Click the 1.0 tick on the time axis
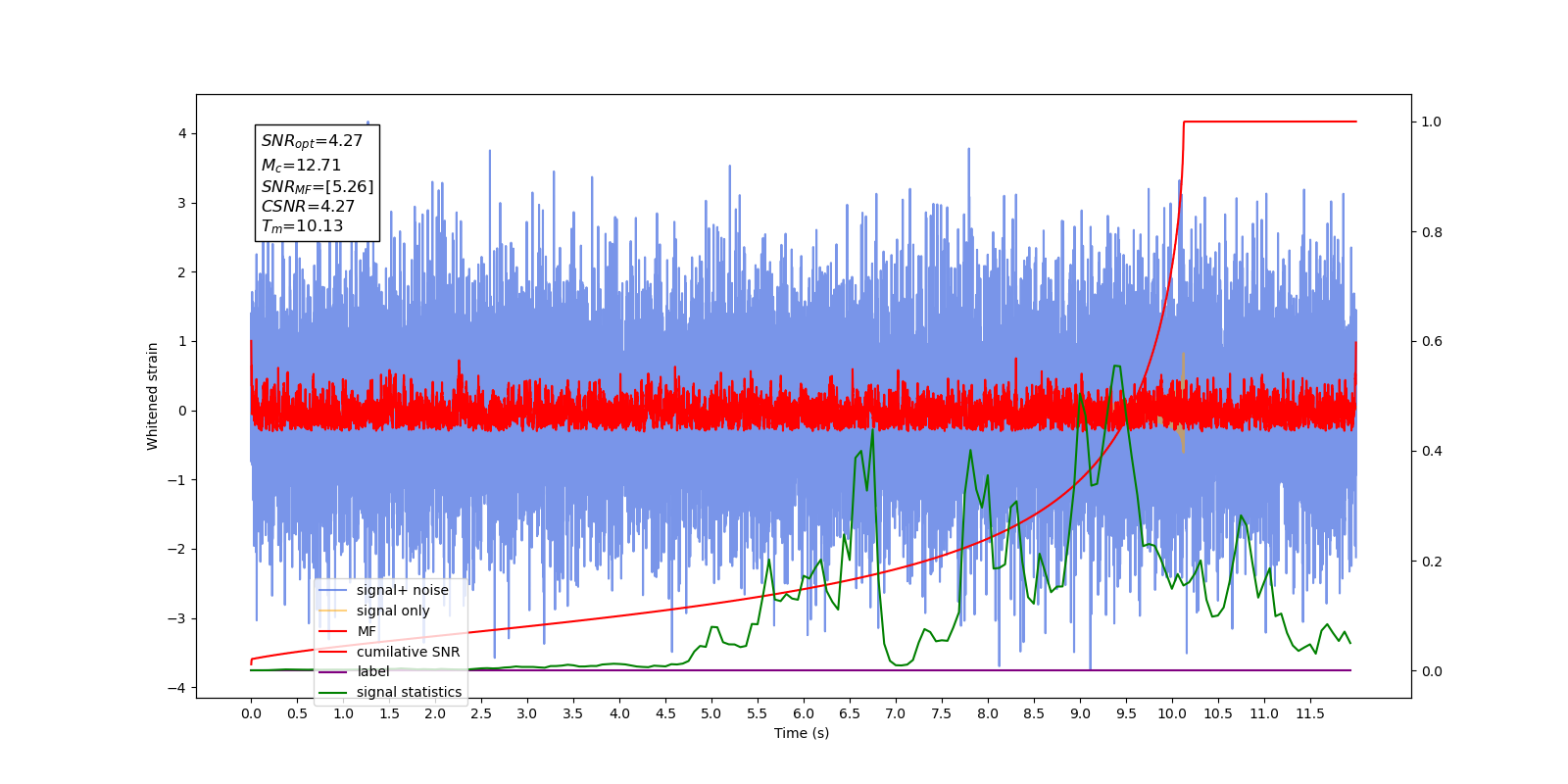Screen dimensions: 1568x784 (343, 713)
